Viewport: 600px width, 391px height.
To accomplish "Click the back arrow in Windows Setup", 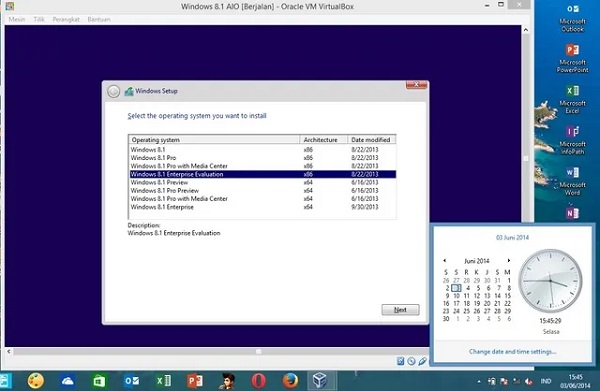I will [x=113, y=91].
